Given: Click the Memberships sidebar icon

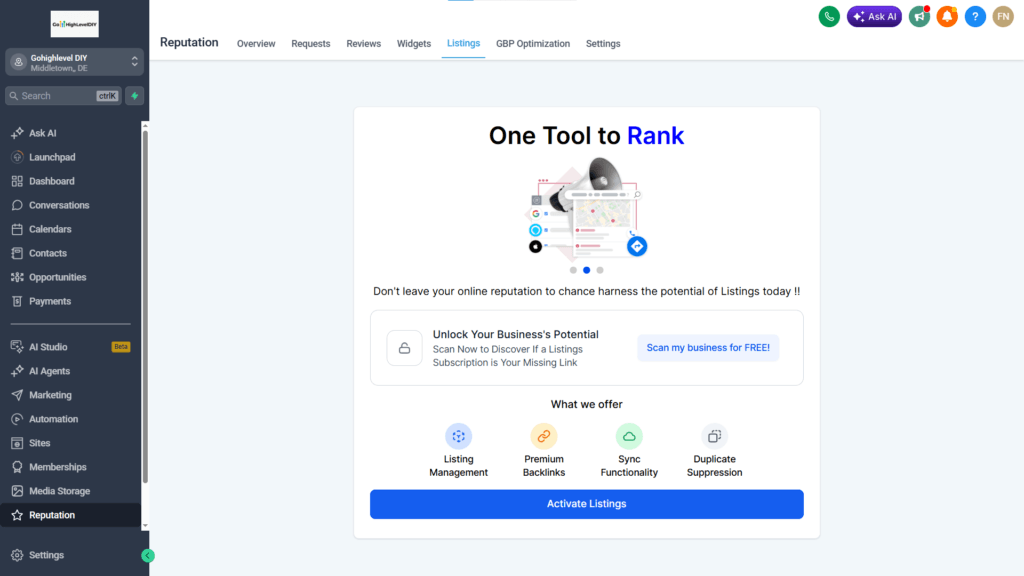Looking at the screenshot, I should (17, 467).
